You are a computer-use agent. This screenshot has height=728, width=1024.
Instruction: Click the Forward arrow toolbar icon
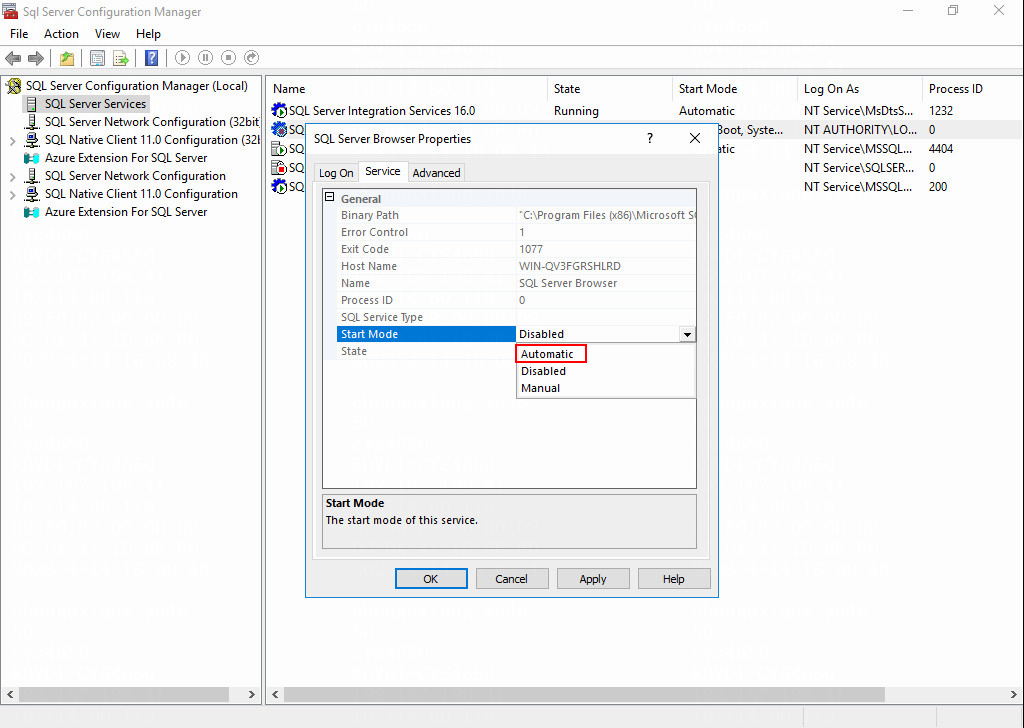click(36, 58)
